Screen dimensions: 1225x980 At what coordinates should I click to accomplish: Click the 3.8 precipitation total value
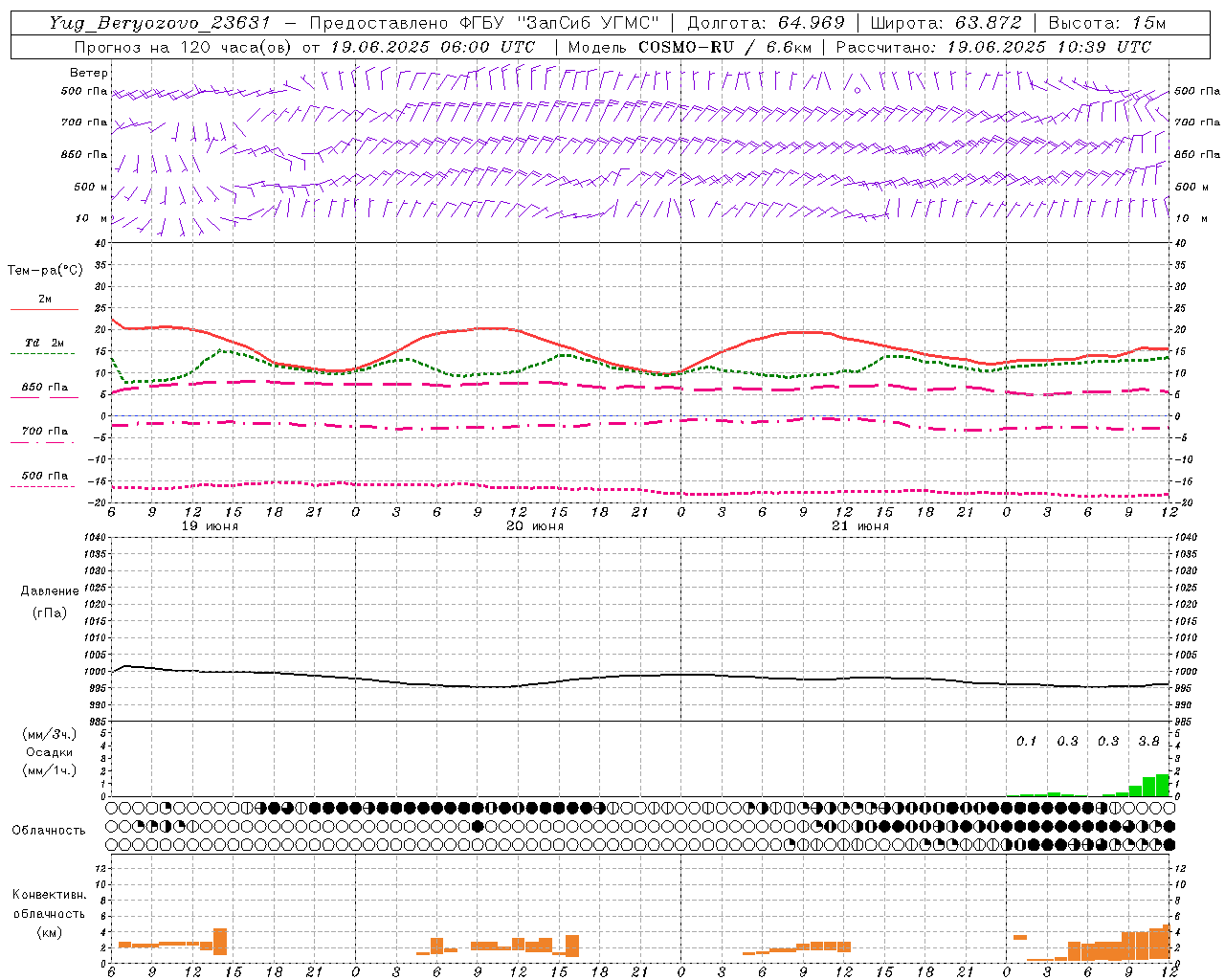[x=1148, y=742]
